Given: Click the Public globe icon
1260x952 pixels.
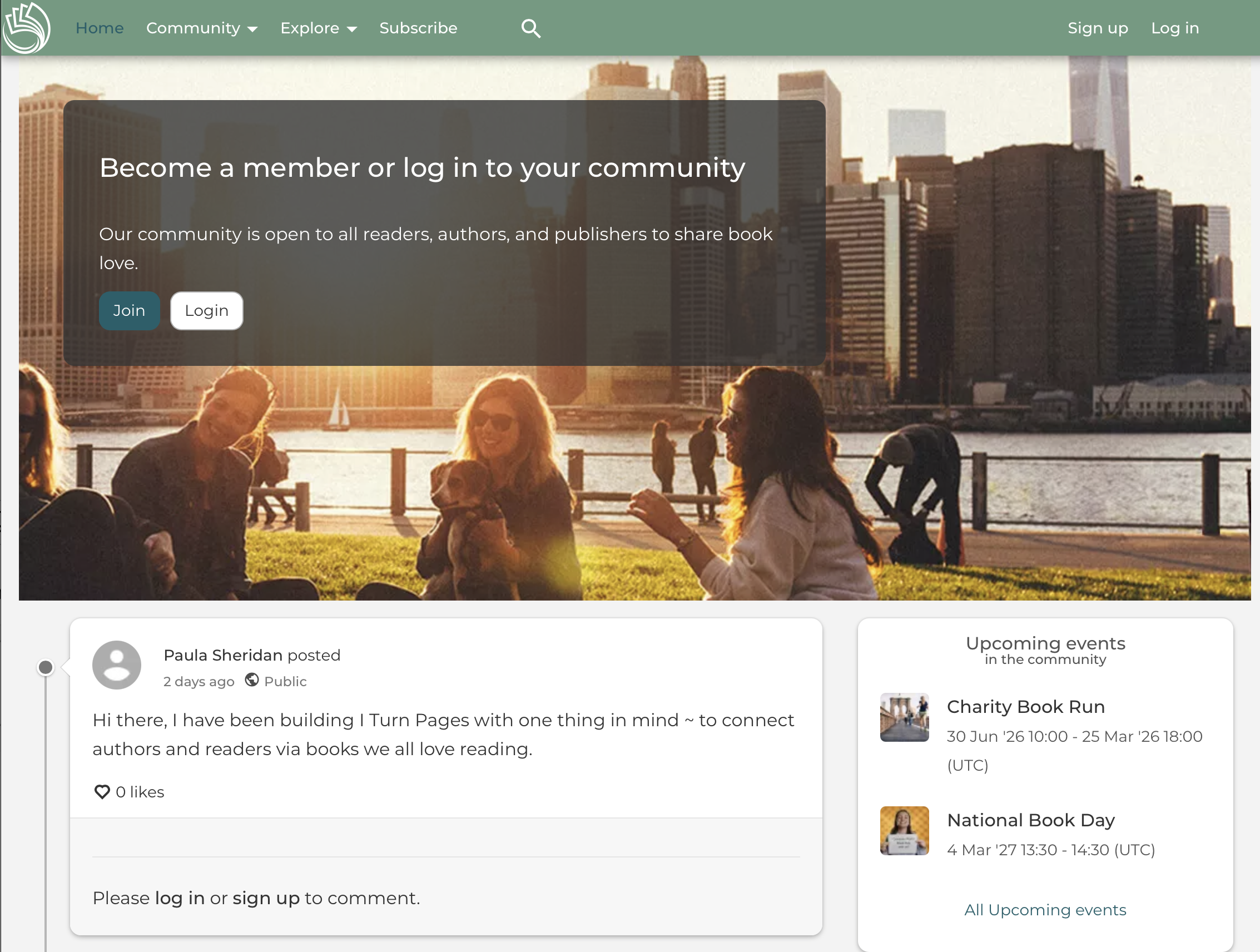Looking at the screenshot, I should (x=252, y=680).
